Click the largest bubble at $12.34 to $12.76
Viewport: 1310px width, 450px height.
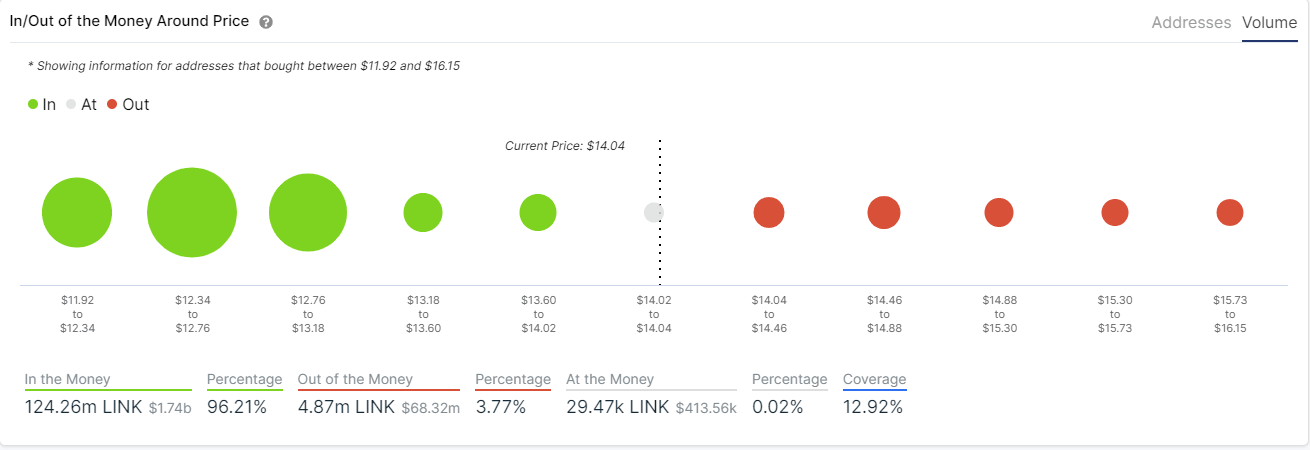pos(192,213)
